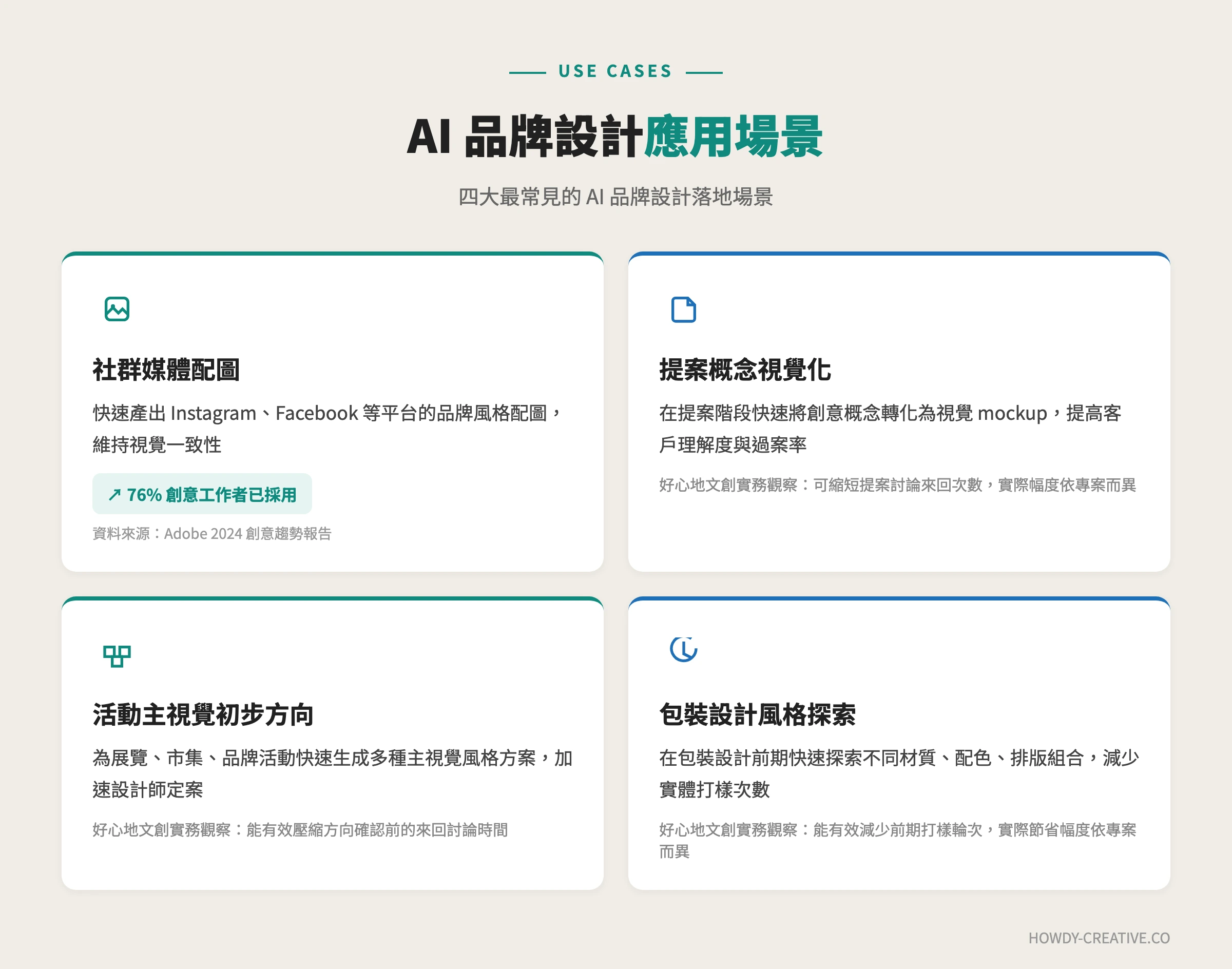Select the 社群媒體配圖 card title
Image resolution: width=1232 pixels, height=969 pixels.
coord(166,370)
